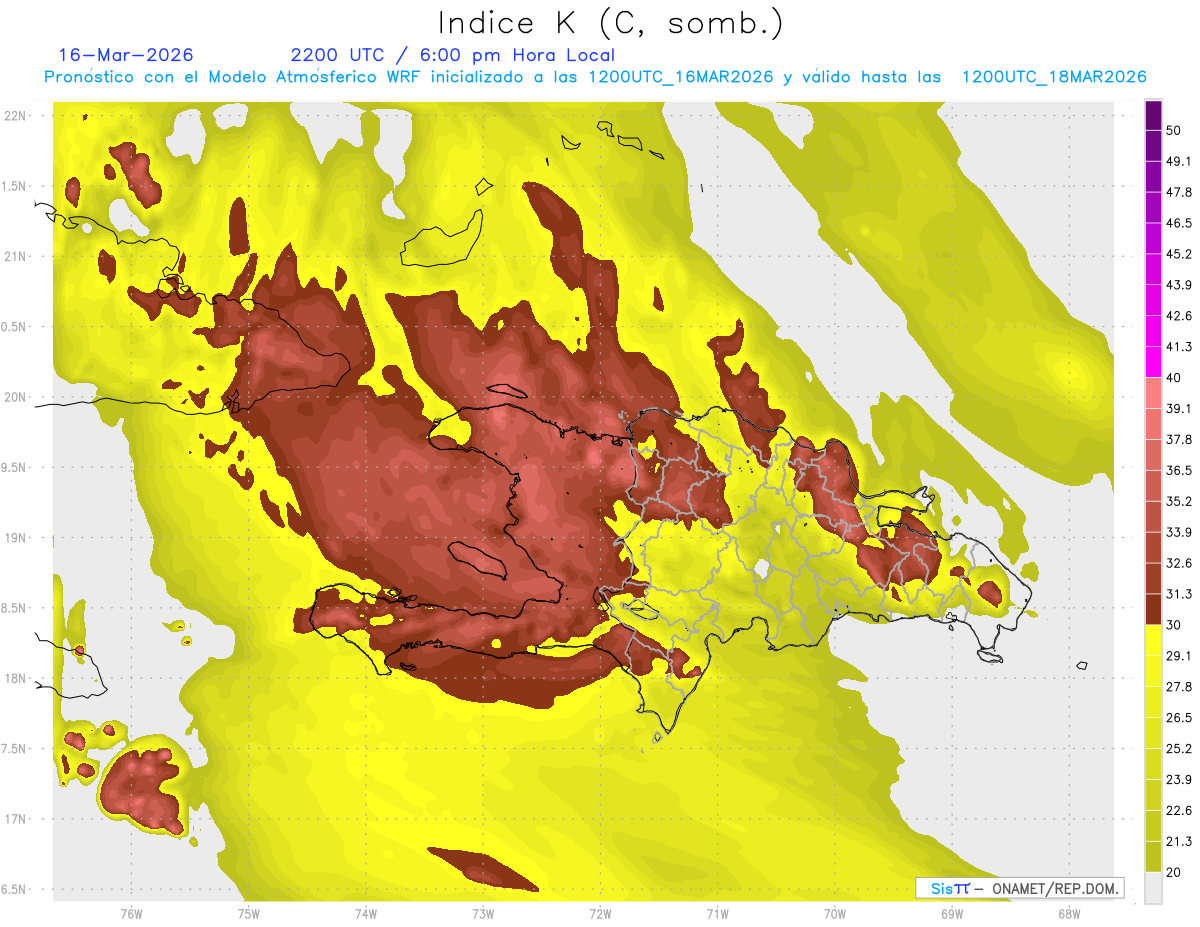Screen dimensions: 1200x927
Task: Click the colorbar value '49.1'
Action: pyautogui.click(x=1179, y=161)
